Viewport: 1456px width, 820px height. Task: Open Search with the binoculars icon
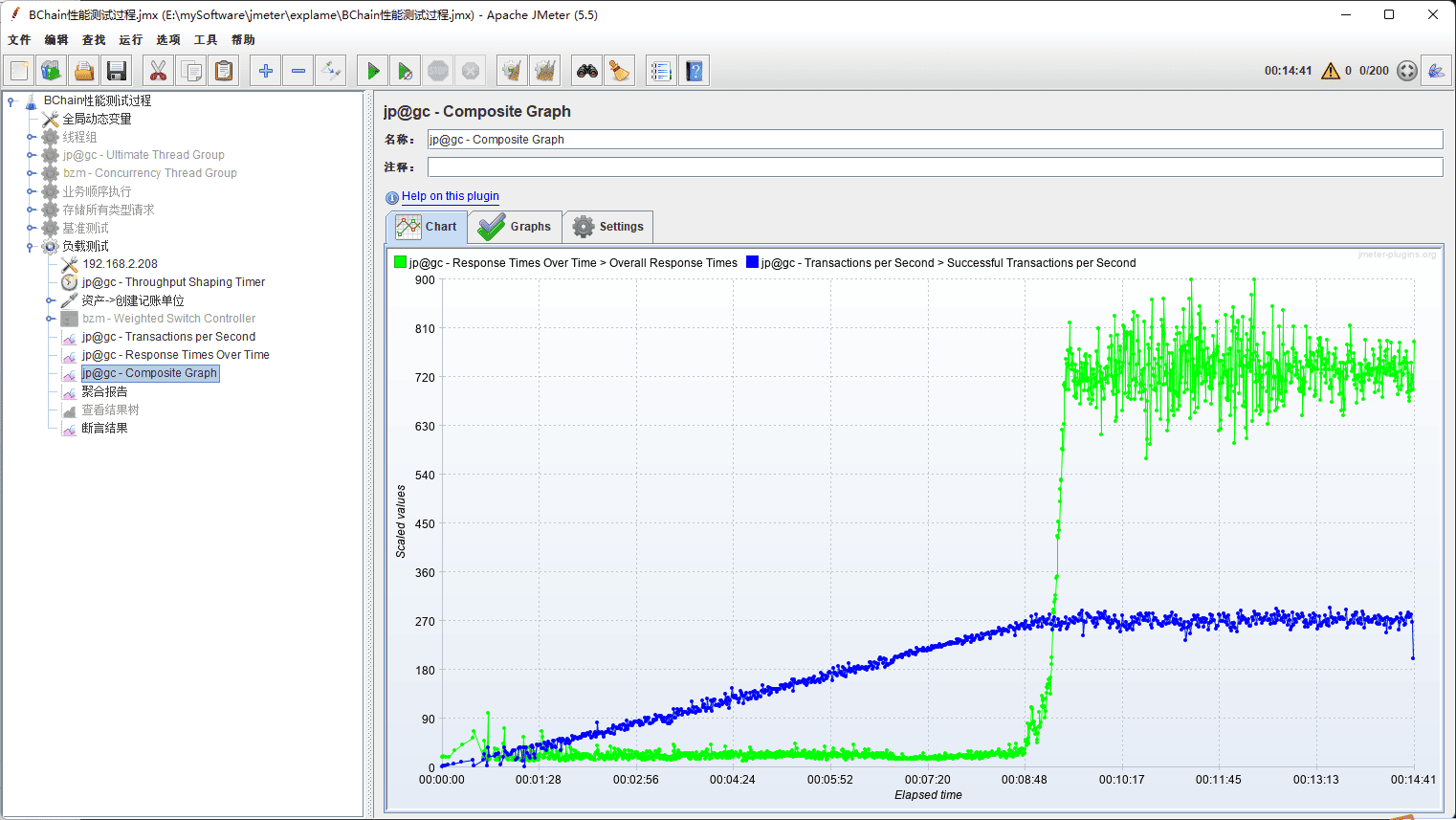coord(586,71)
